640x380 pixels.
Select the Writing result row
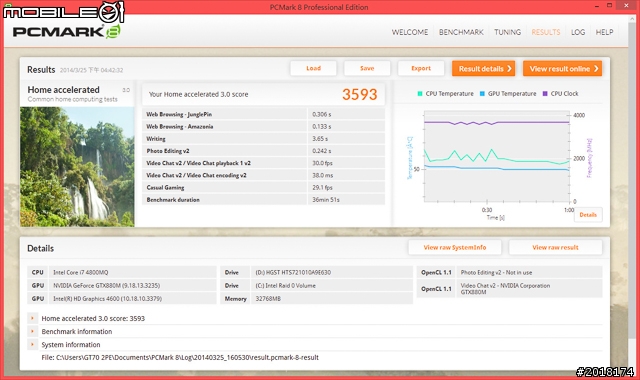(x=263, y=139)
